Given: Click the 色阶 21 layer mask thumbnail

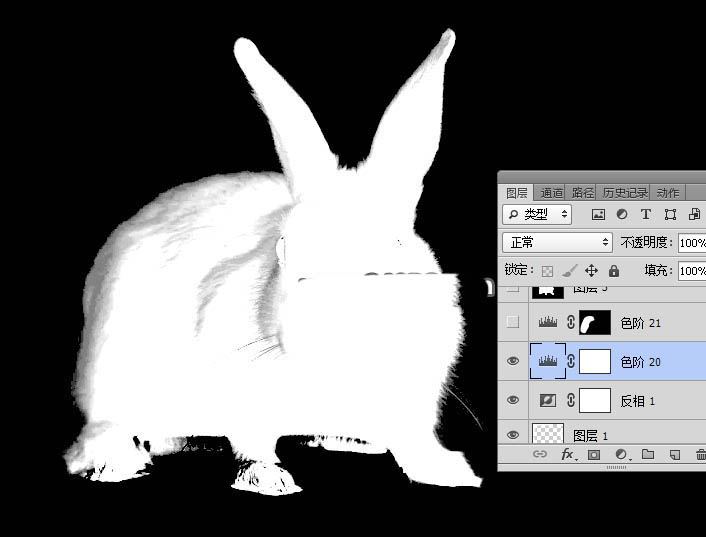Looking at the screenshot, I should tap(594, 323).
